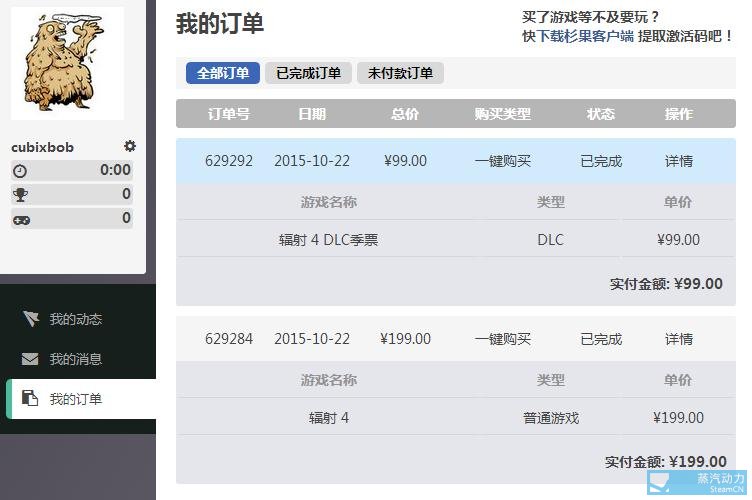
Task: Click the 订单号 column header
Action: click(229, 114)
